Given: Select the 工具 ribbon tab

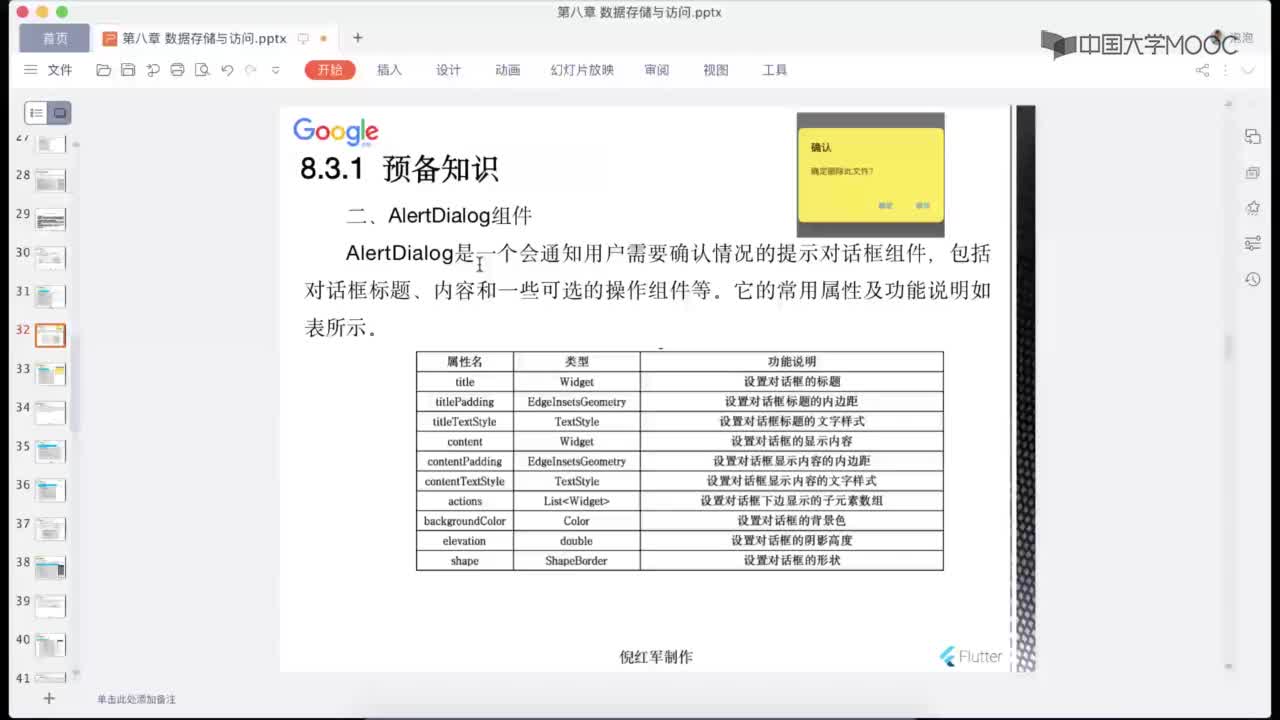Looking at the screenshot, I should coord(775,70).
